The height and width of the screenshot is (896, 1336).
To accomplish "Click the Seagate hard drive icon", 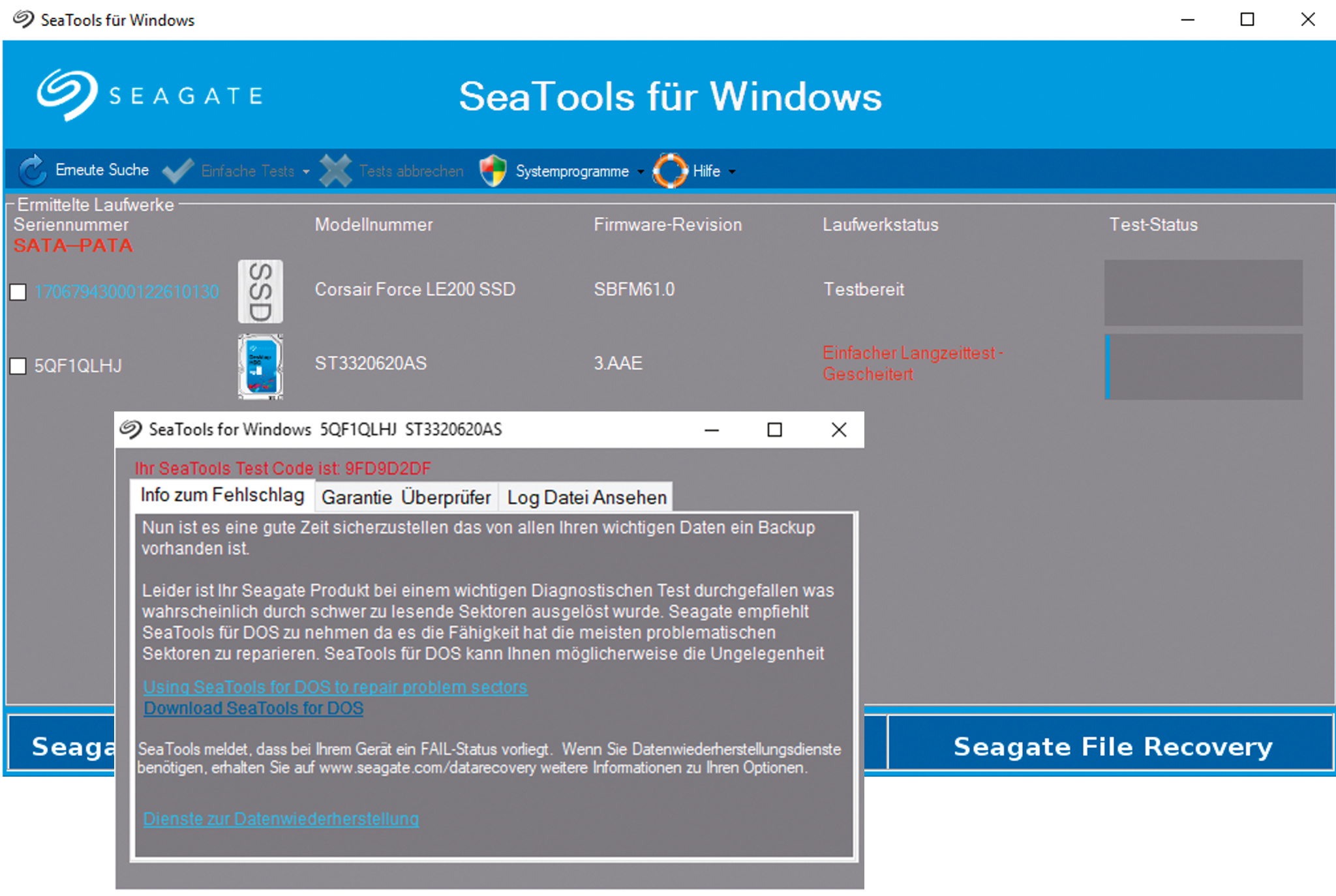I will [260, 366].
